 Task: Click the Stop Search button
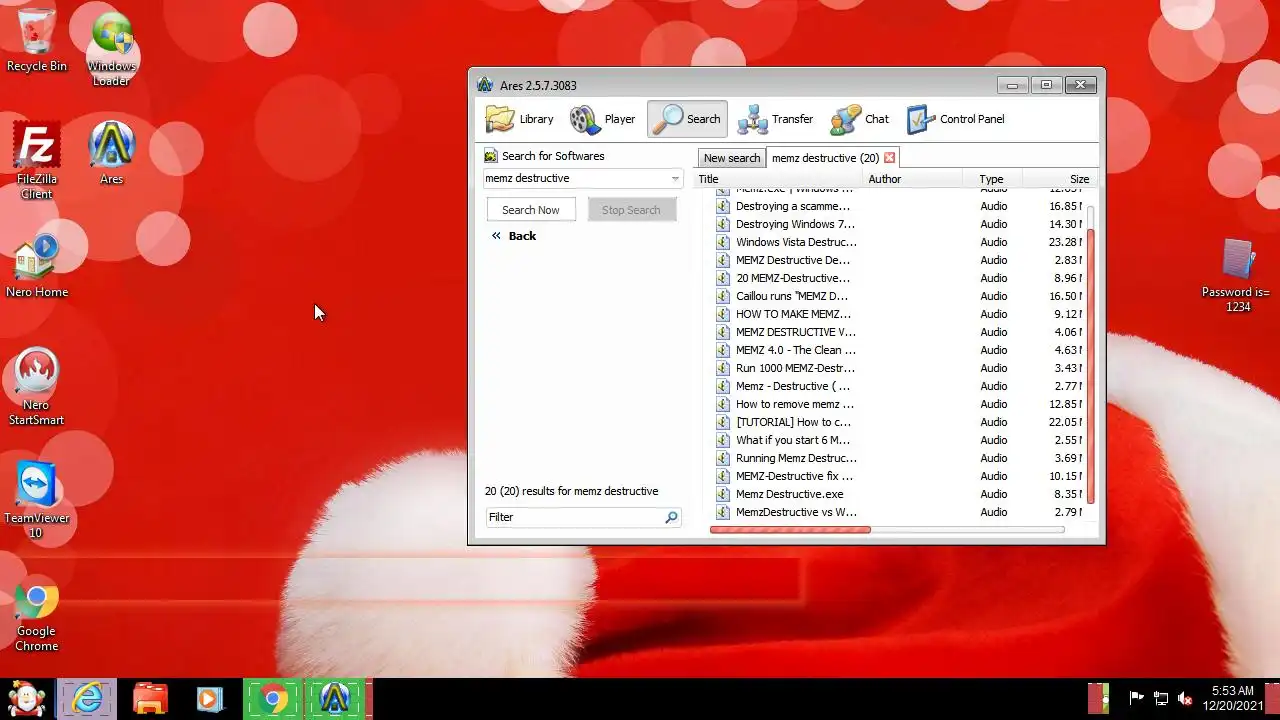click(x=631, y=210)
